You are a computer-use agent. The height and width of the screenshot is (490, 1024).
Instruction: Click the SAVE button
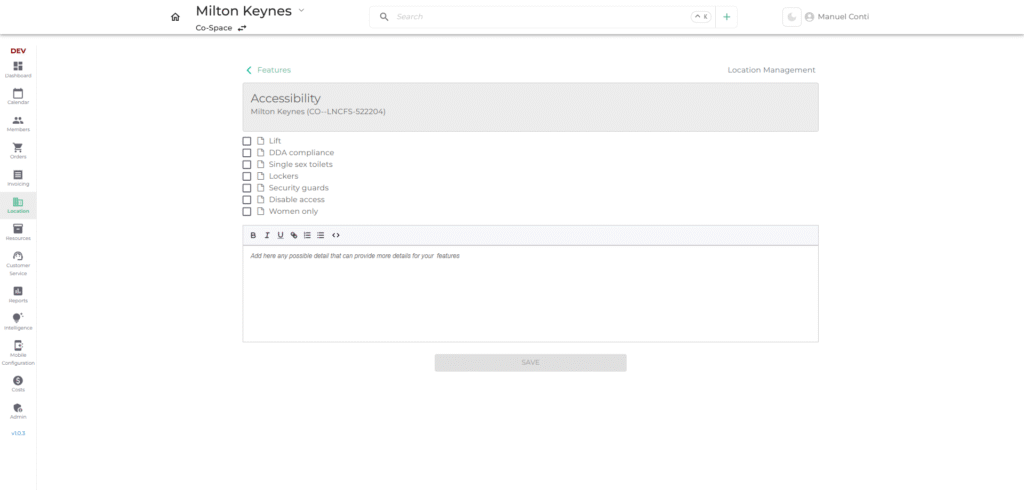click(530, 362)
